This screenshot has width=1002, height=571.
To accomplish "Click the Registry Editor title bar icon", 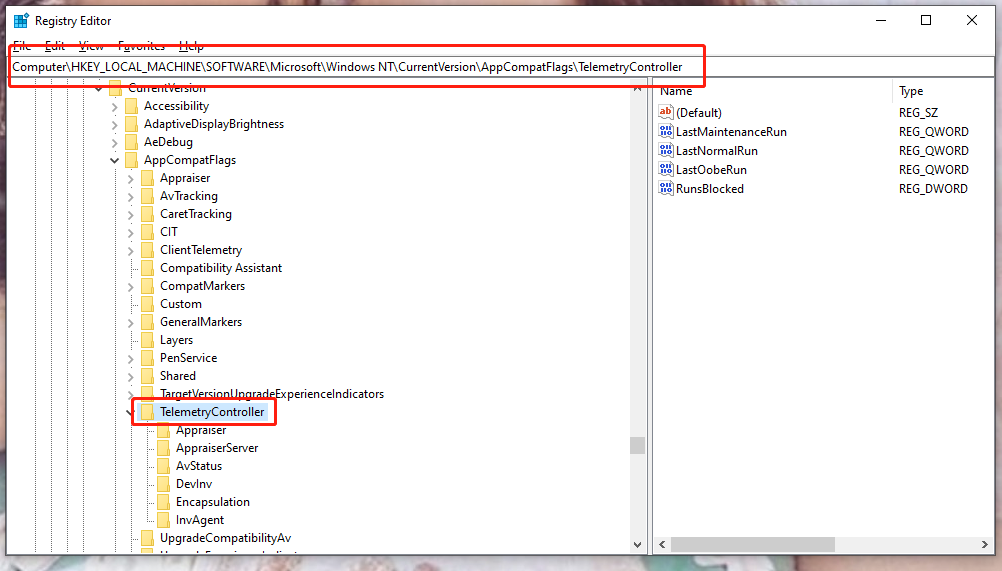I will [x=21, y=20].
